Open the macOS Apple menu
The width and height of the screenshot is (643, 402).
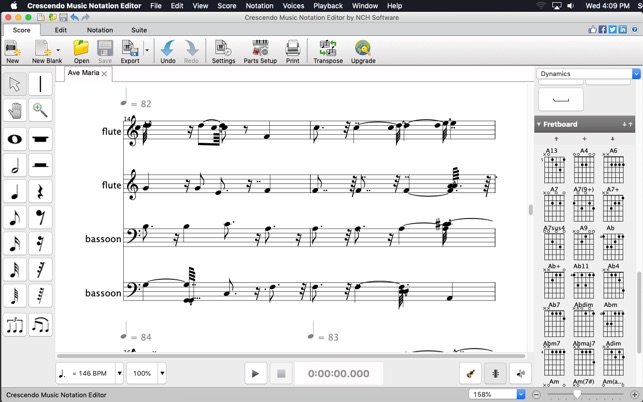tap(14, 6)
